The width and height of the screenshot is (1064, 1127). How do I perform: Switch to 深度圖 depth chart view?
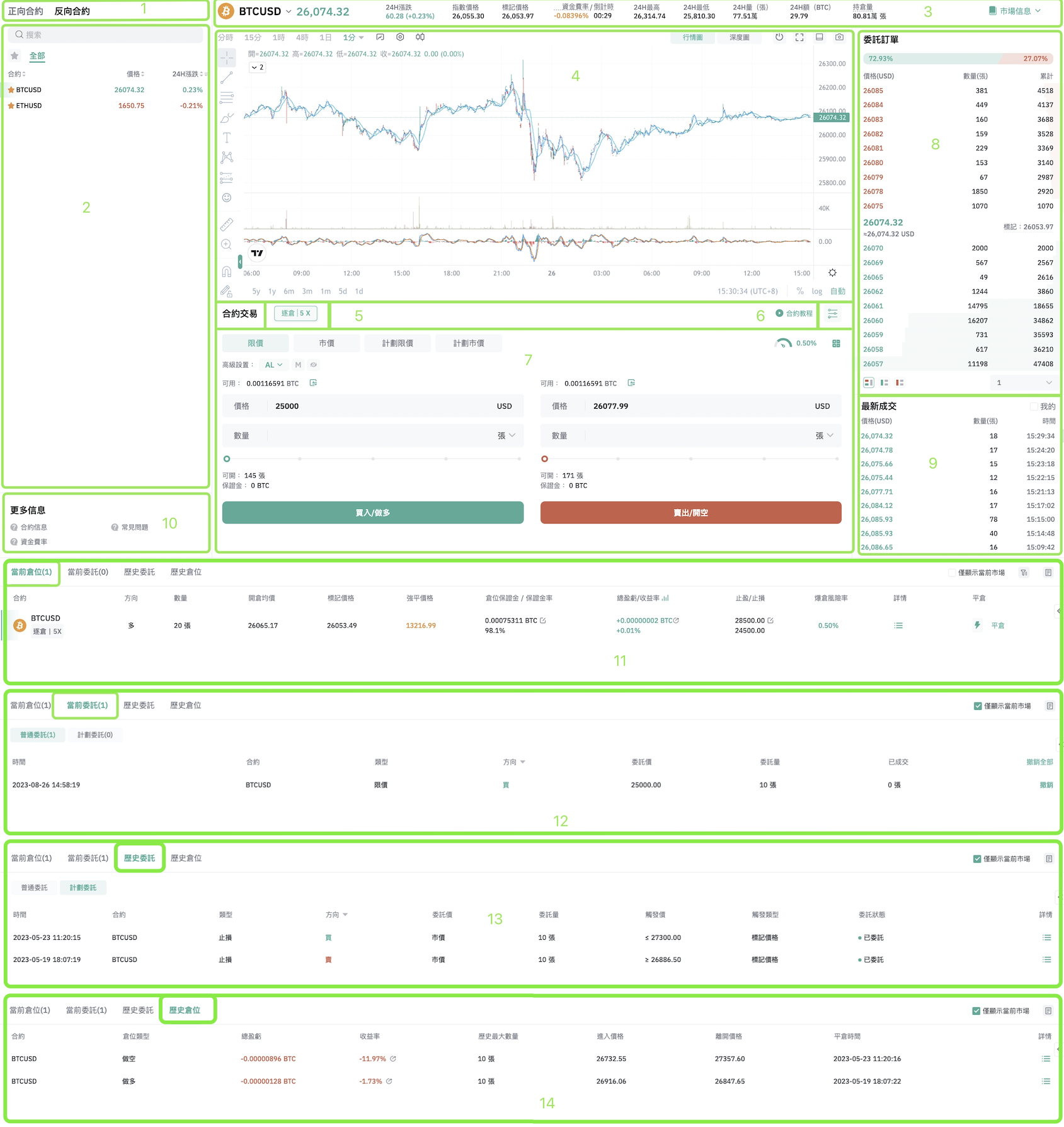click(x=739, y=38)
